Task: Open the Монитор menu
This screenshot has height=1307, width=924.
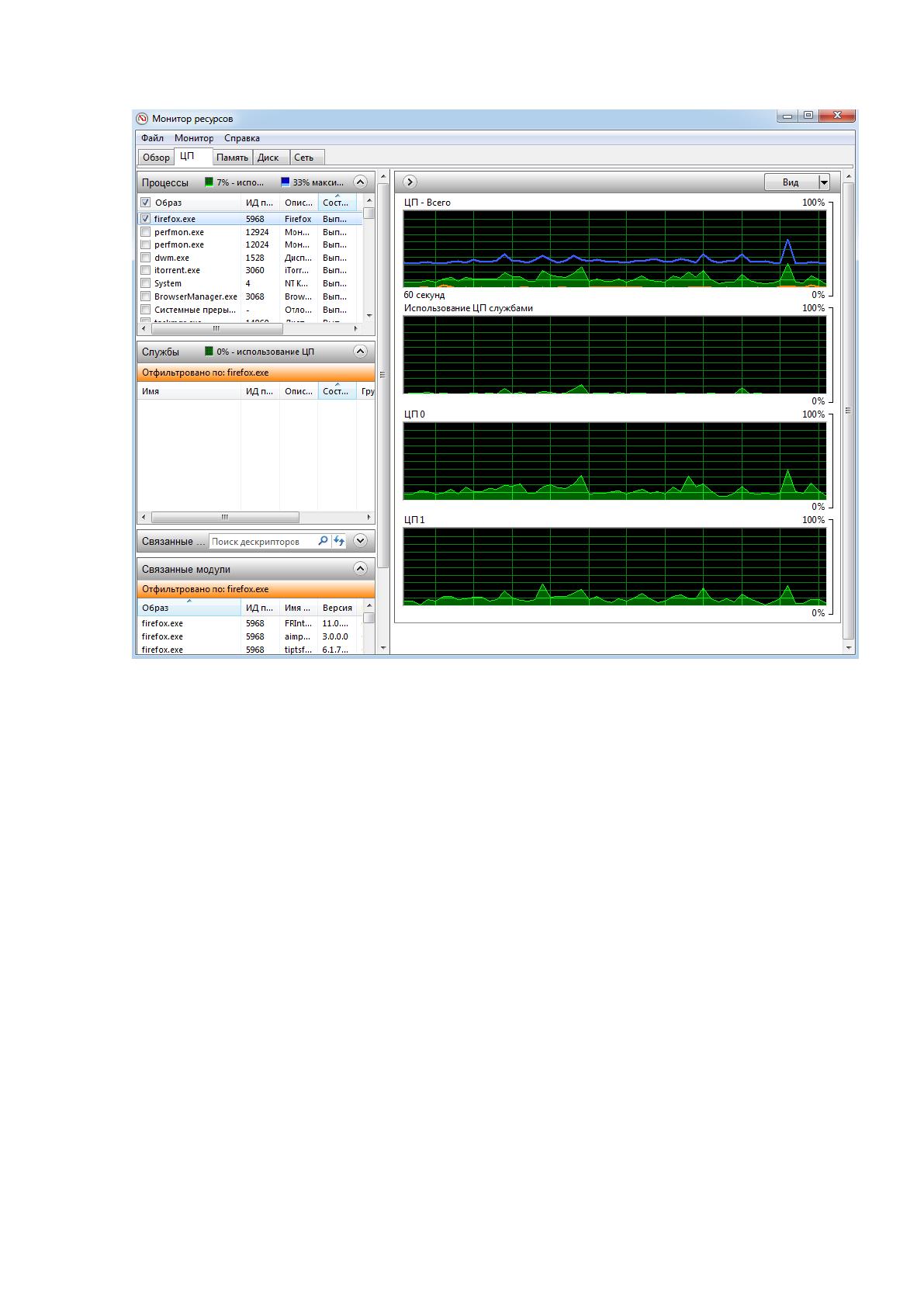Action: coord(194,138)
